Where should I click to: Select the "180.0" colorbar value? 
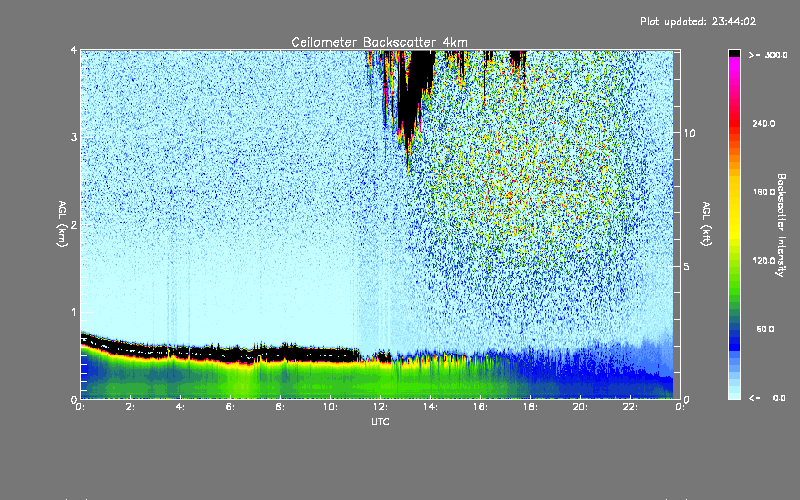click(x=764, y=192)
